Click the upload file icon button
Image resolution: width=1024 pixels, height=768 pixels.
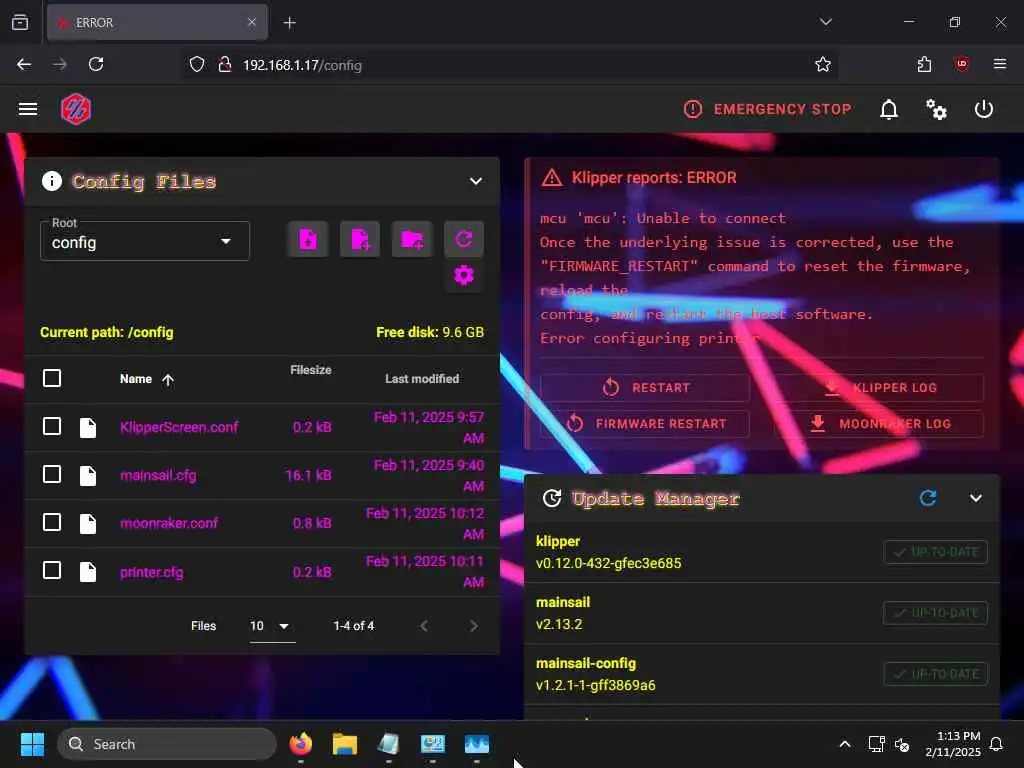(308, 239)
